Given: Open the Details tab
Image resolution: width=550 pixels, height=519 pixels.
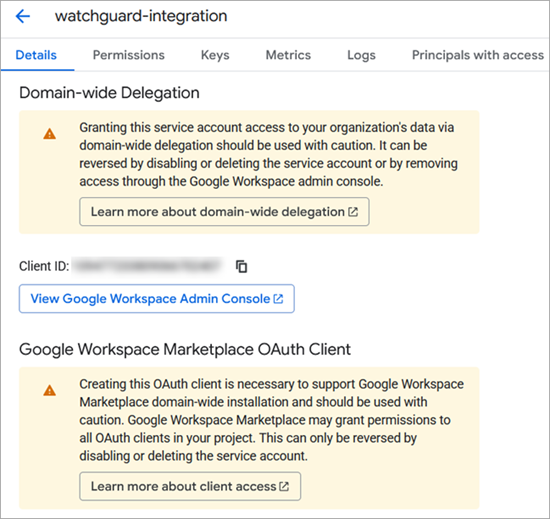Looking at the screenshot, I should click(36, 55).
